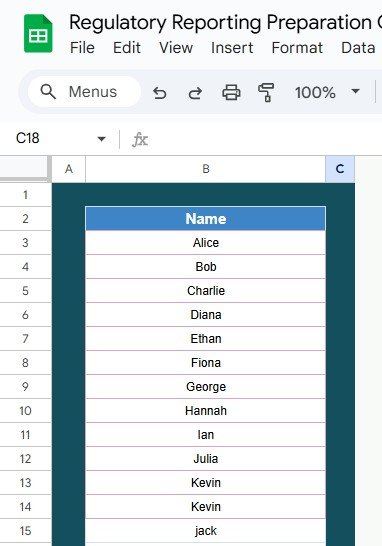
Task: Click the Bob cell
Action: point(205,267)
